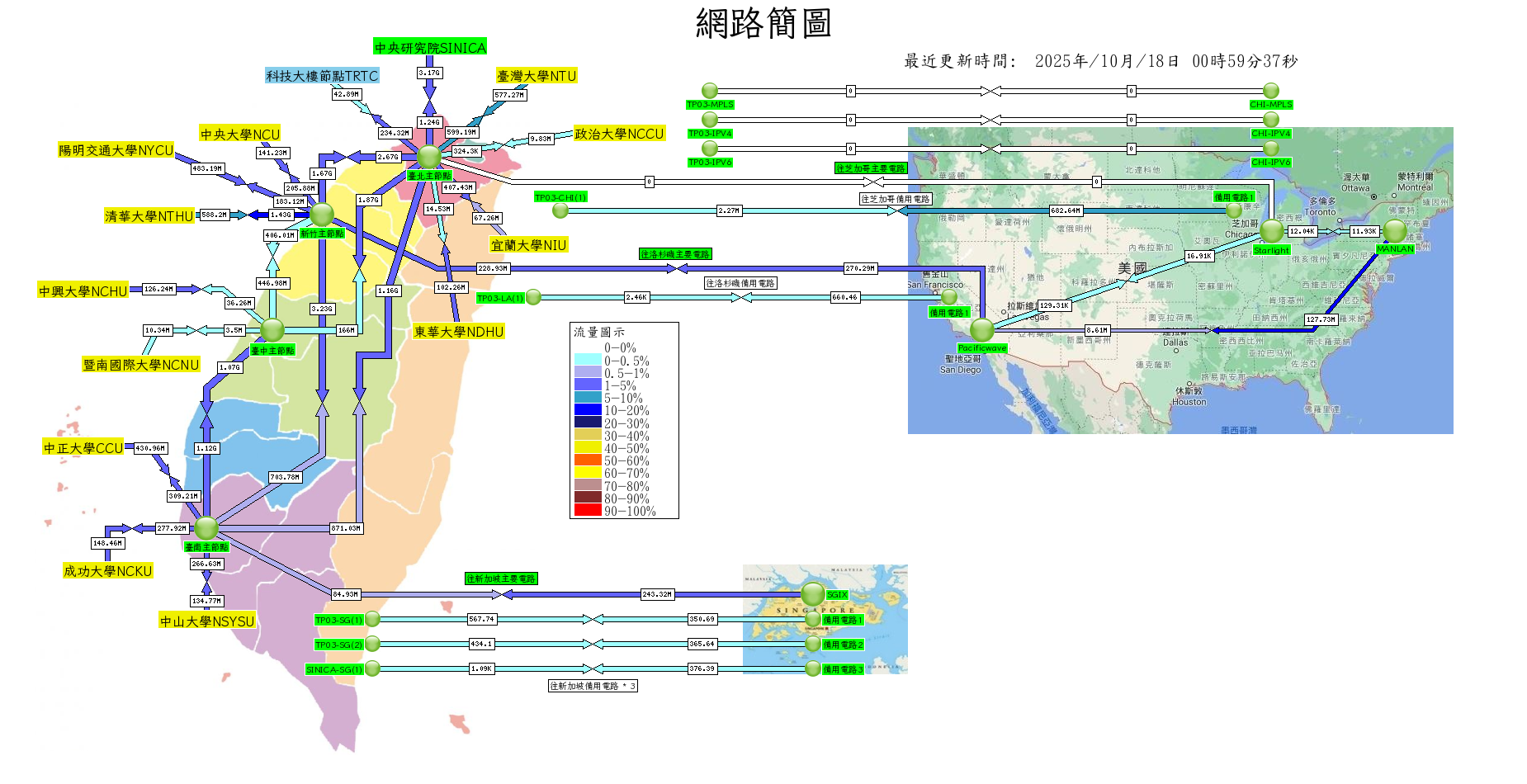Click the 臺南主節點 green node icon
The image size is (1527, 784).
coord(206,527)
